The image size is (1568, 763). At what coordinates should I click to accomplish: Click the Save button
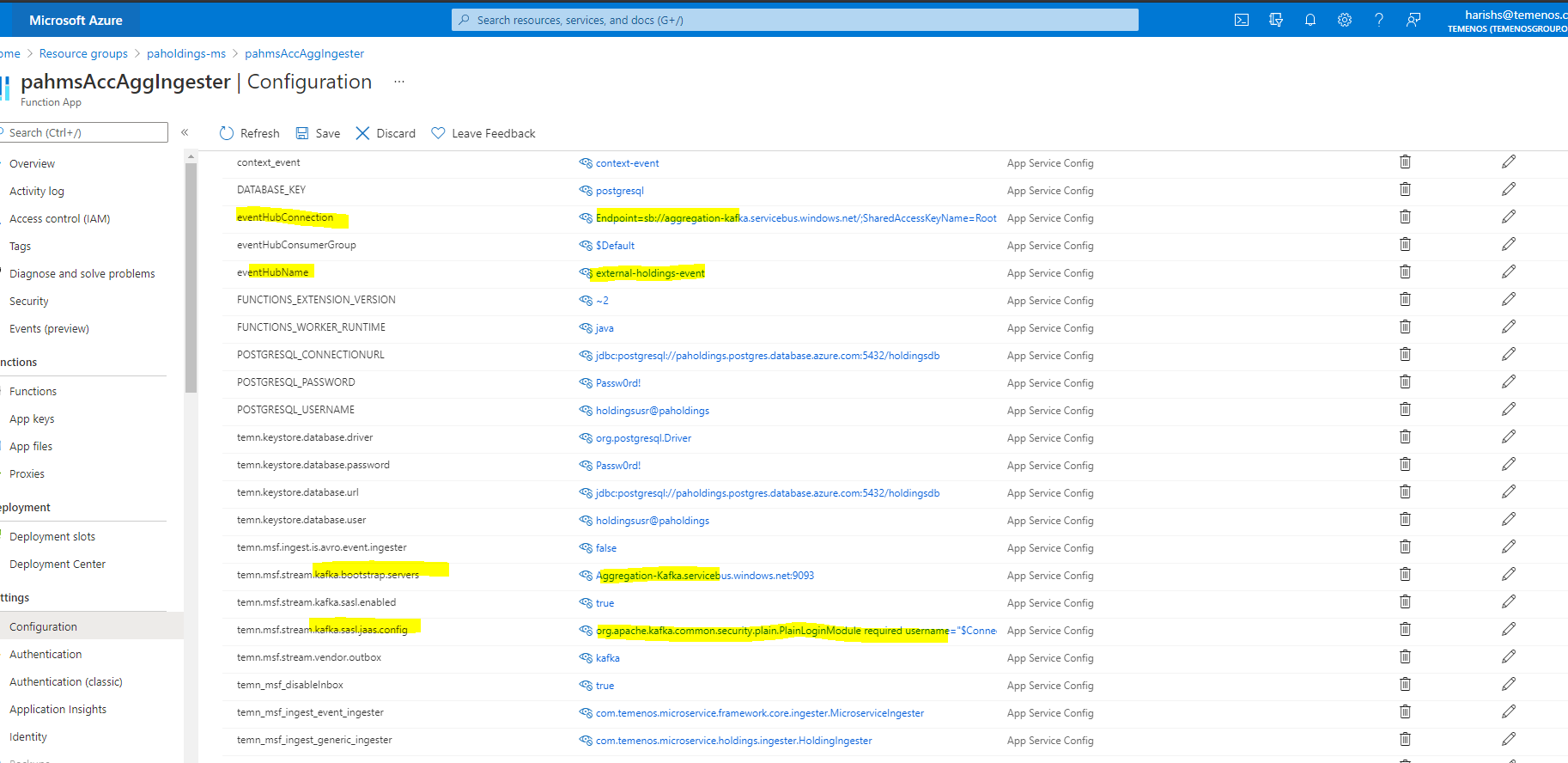point(318,133)
